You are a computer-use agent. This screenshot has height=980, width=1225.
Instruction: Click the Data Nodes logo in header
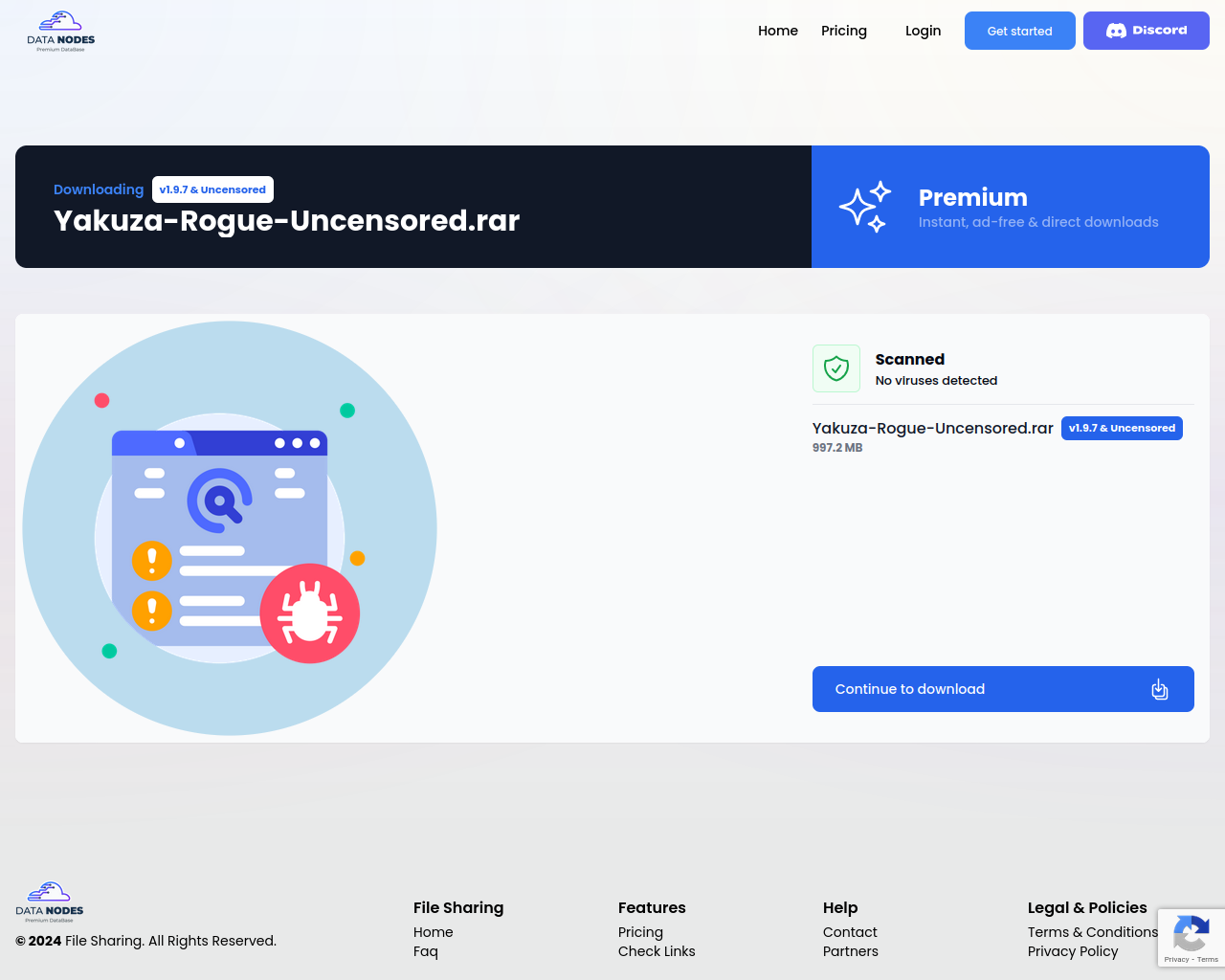[61, 32]
